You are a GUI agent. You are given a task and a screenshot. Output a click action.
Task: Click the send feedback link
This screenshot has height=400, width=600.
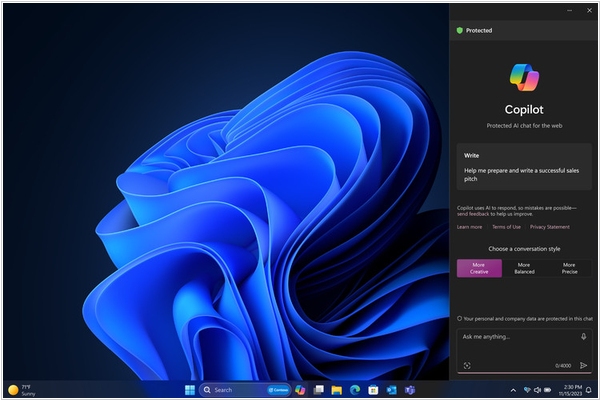[473, 214]
